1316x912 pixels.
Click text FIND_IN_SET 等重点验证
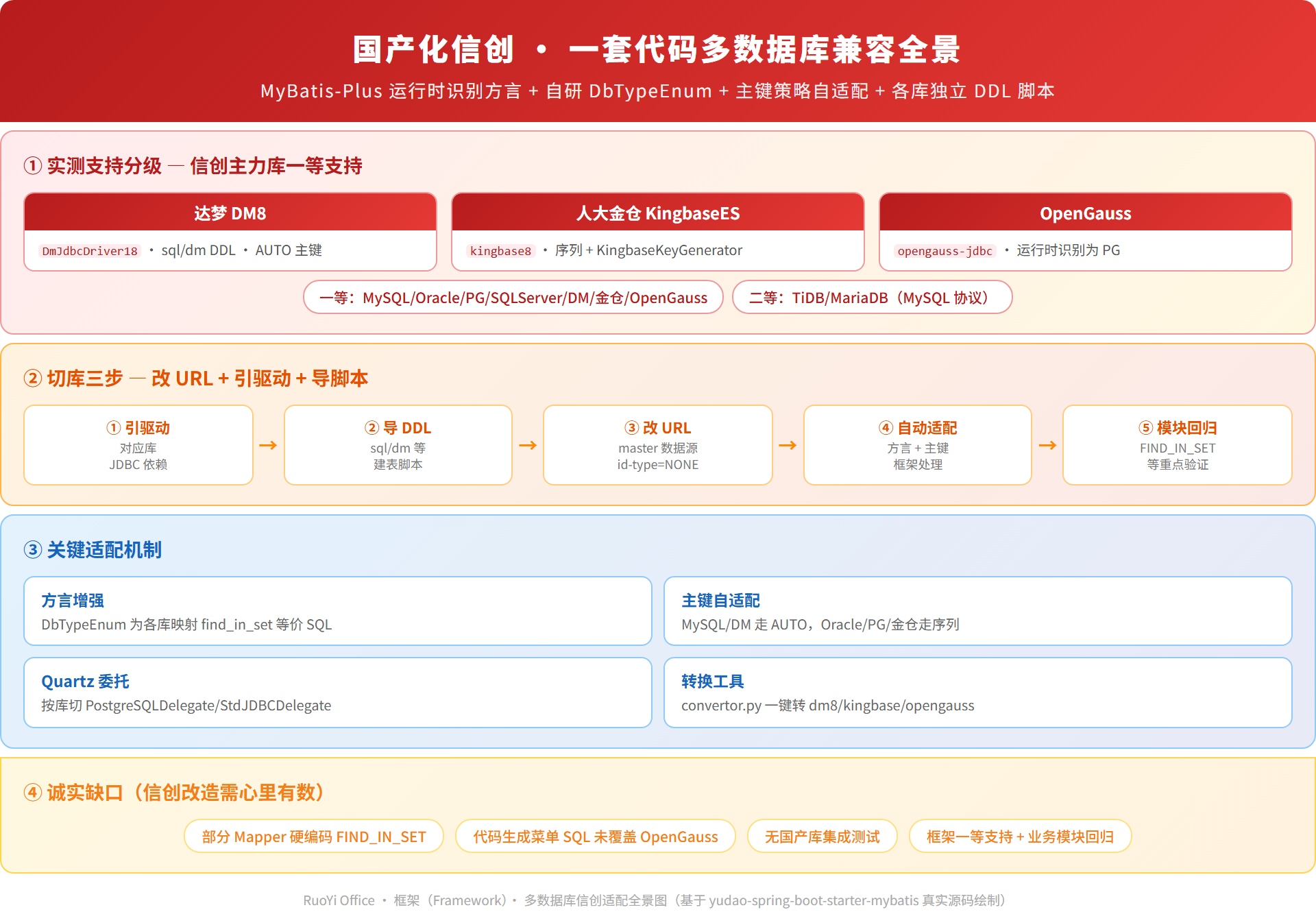click(x=1178, y=457)
